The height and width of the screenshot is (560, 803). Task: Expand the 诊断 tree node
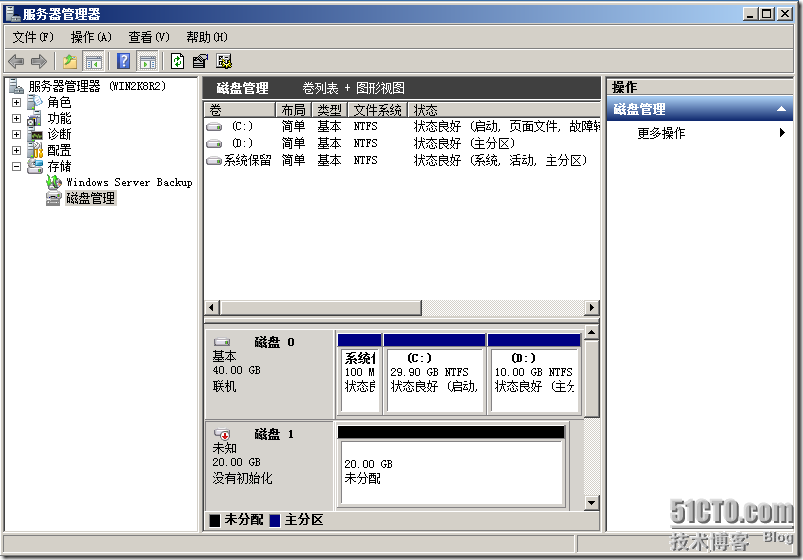click(16, 134)
